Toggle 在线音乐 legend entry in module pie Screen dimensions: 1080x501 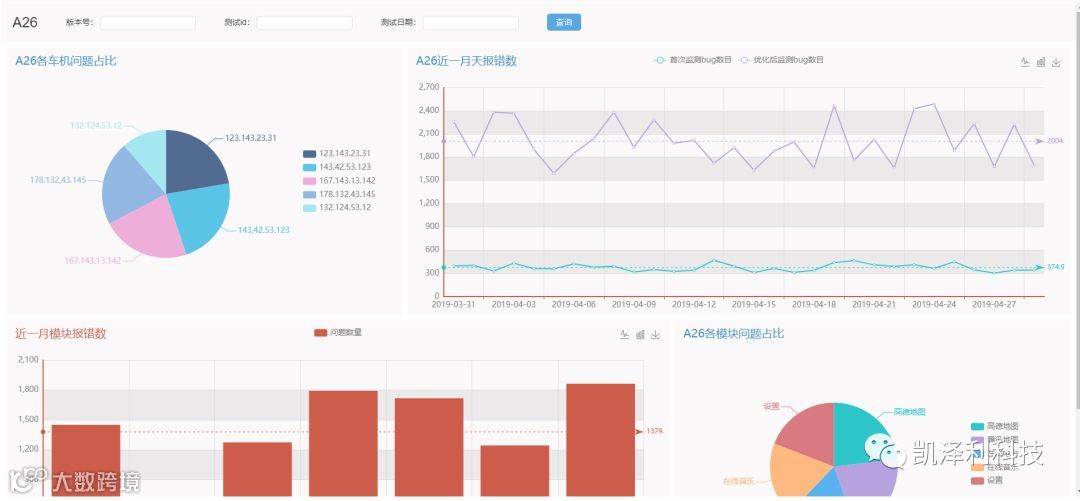pyautogui.click(x=994, y=467)
